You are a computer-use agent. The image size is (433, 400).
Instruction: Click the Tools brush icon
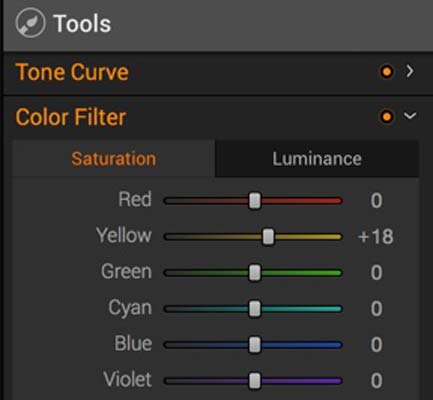pos(30,23)
